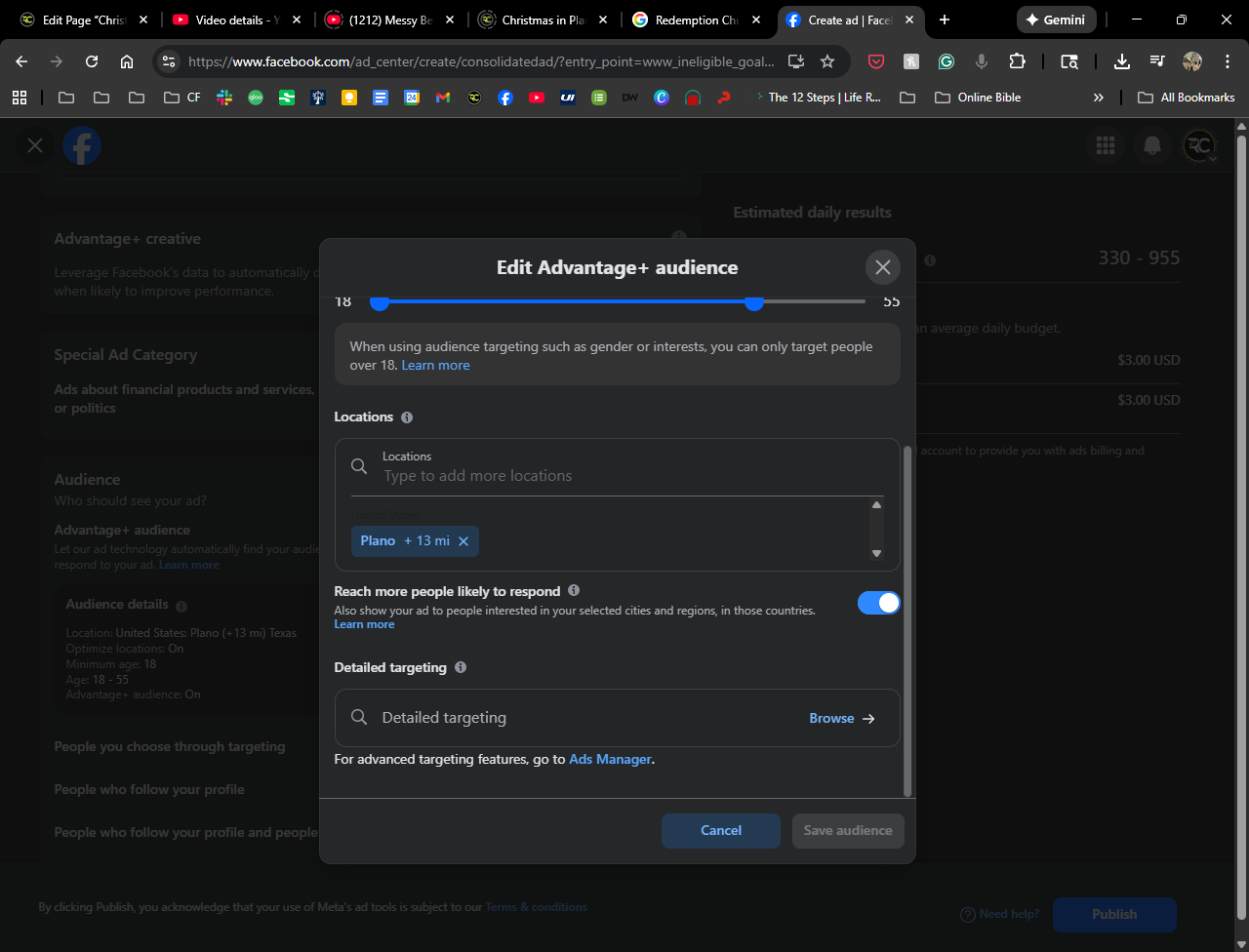Open the Gemini button in Chrome

(x=1056, y=20)
